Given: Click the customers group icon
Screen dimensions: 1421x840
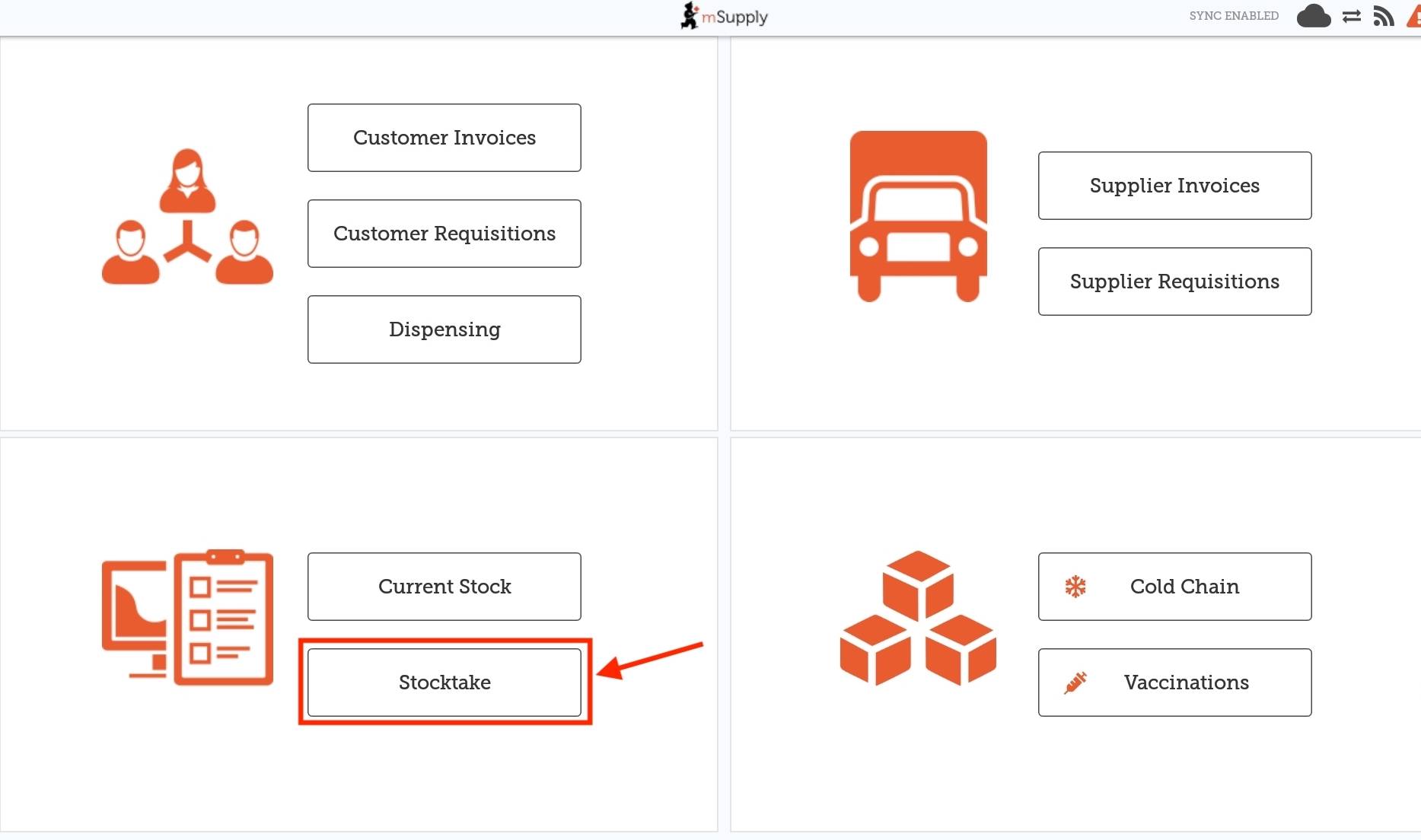Looking at the screenshot, I should pos(187,217).
